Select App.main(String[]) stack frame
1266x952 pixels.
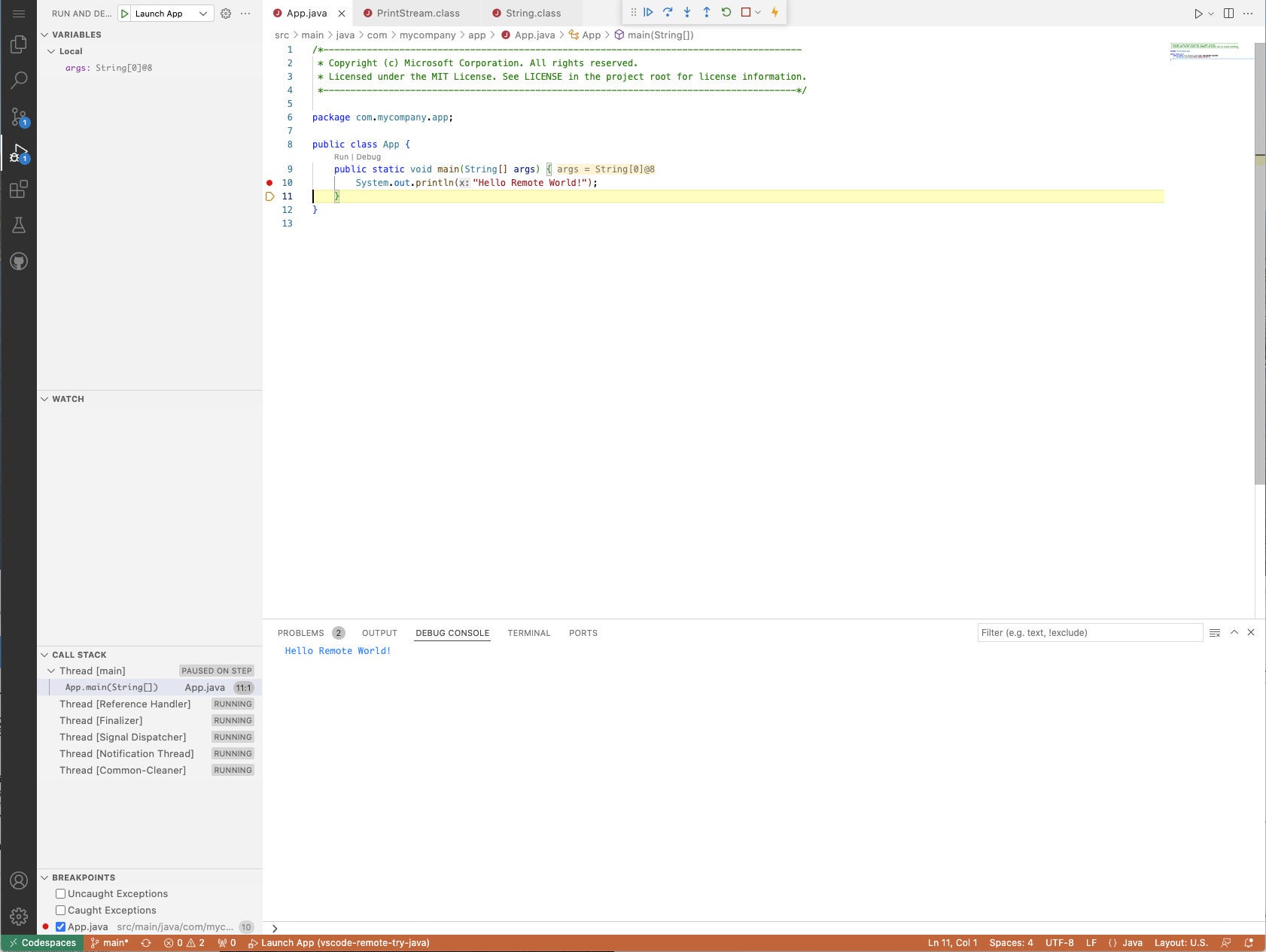149,688
